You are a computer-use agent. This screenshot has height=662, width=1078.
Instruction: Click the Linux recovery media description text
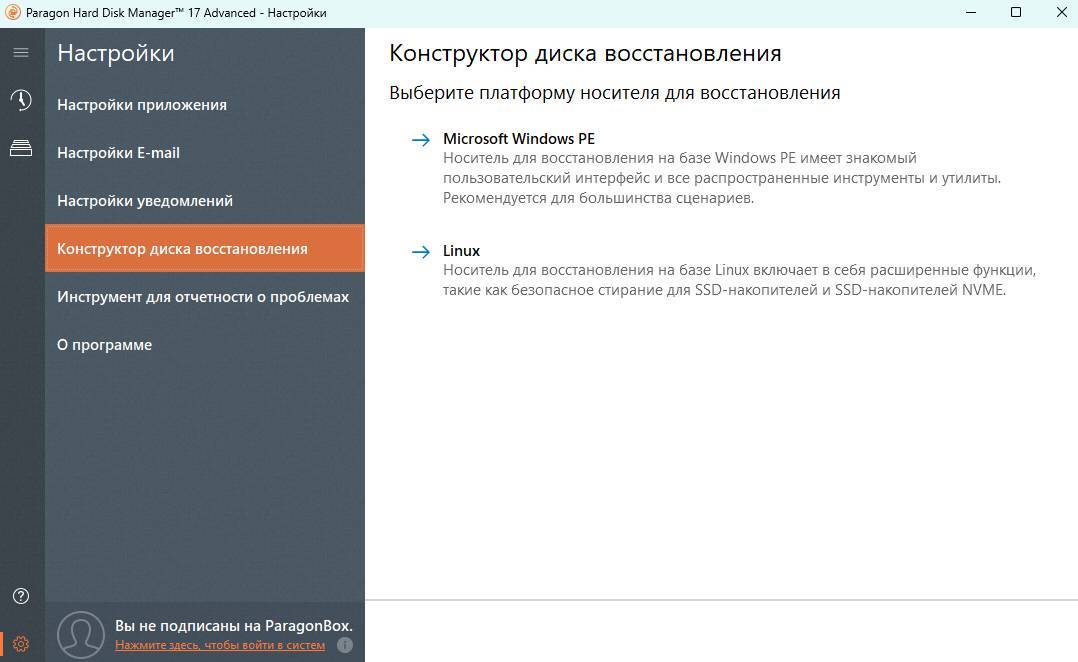739,280
